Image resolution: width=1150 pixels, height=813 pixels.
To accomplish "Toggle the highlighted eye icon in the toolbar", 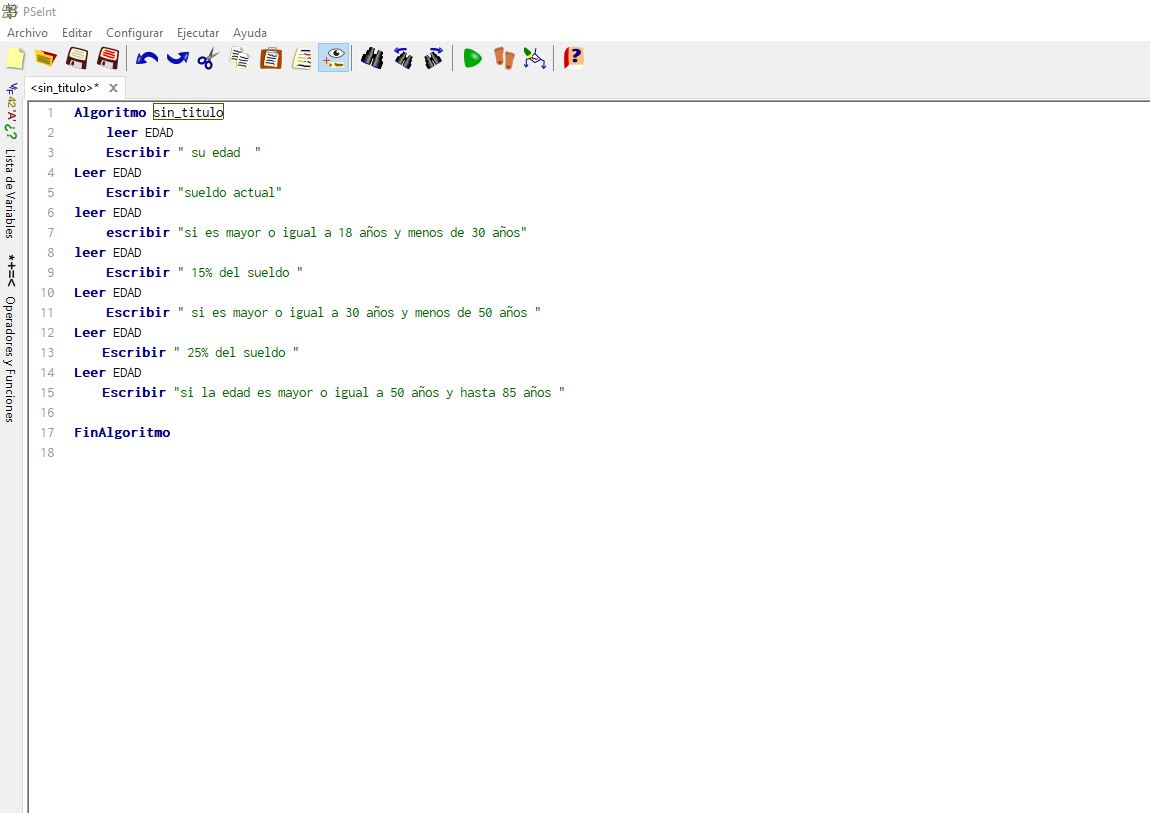I will pyautogui.click(x=334, y=58).
